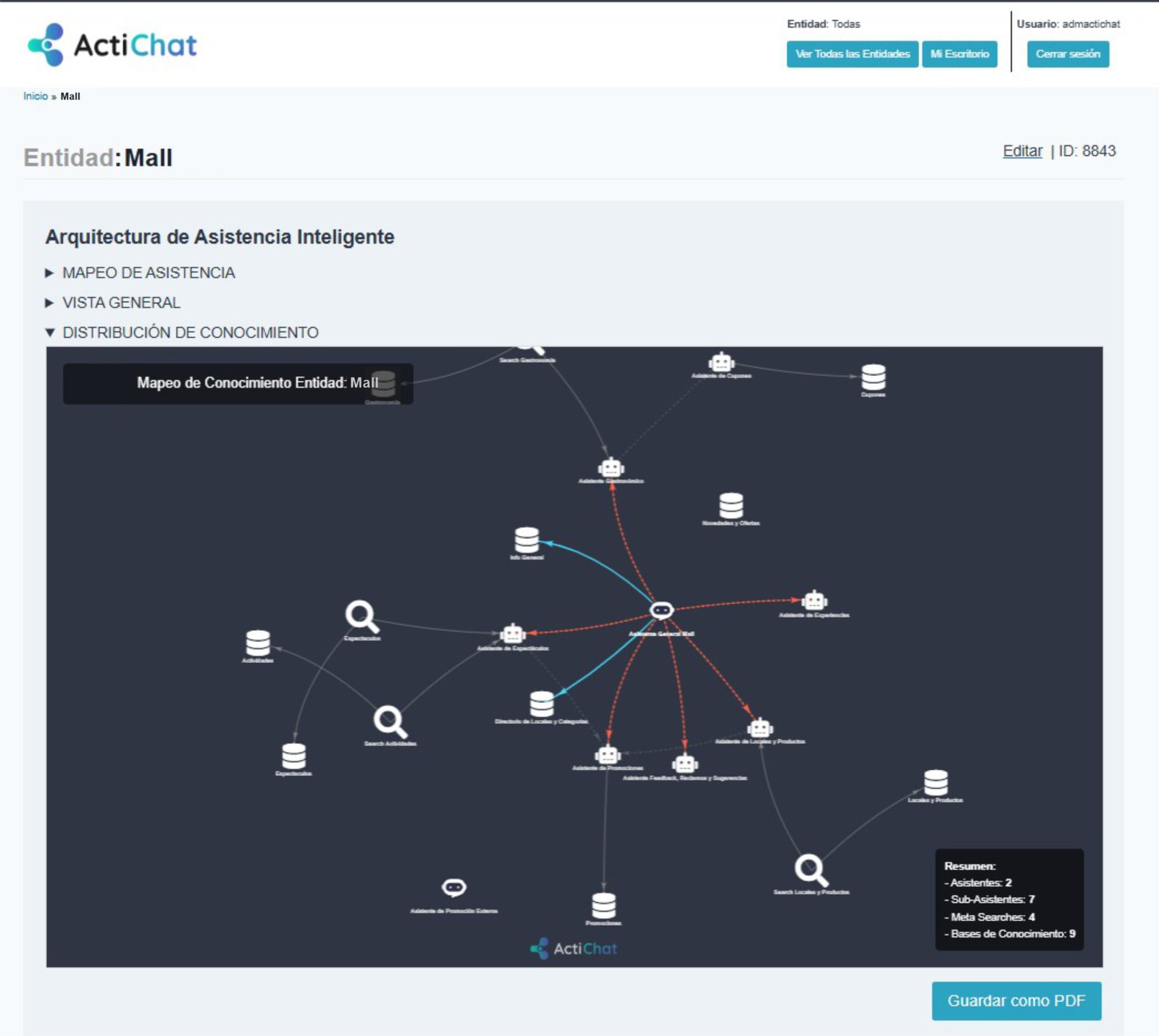
Task: Select the Asistente de Promoción Externa node
Action: (454, 887)
